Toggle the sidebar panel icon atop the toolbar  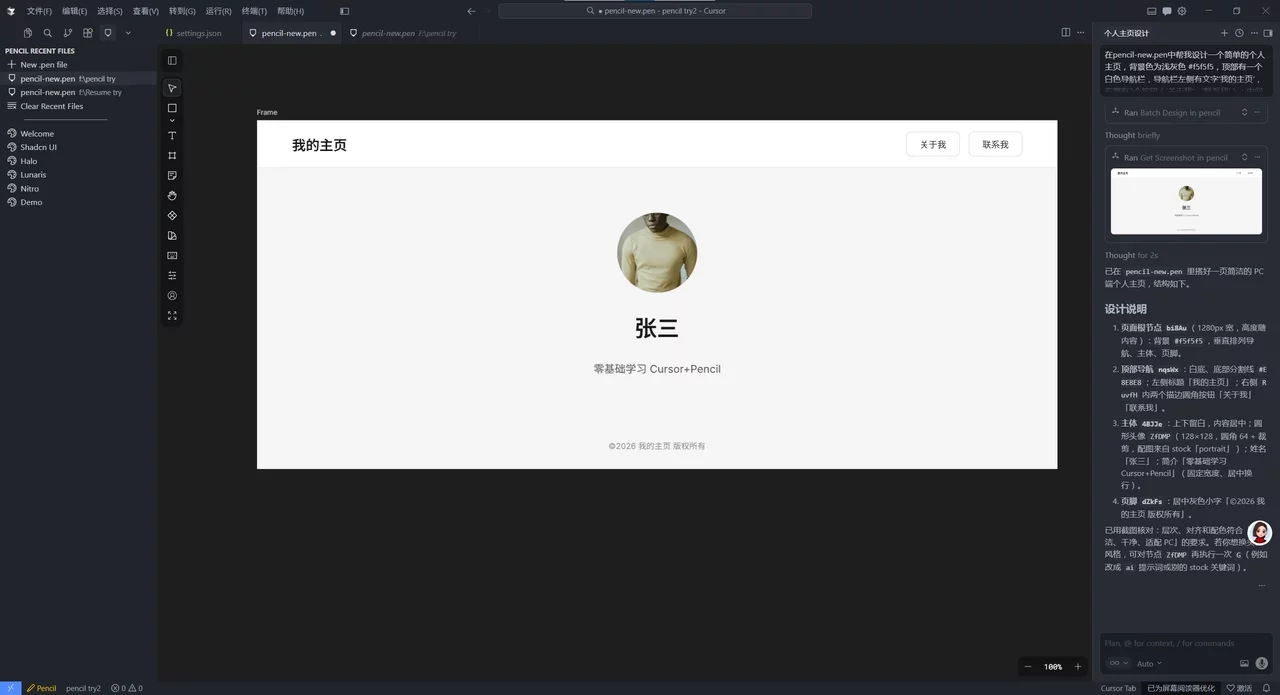point(171,62)
